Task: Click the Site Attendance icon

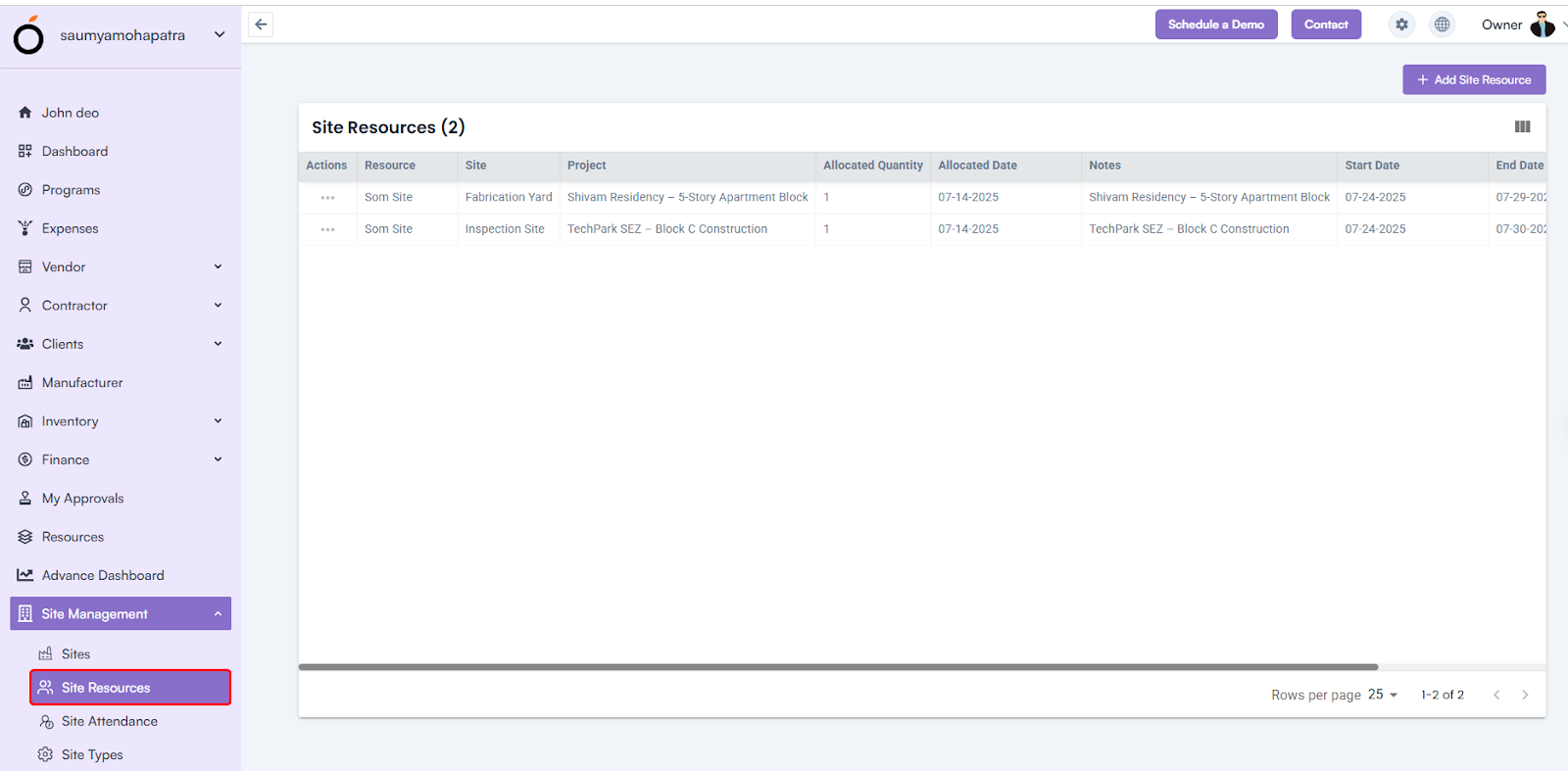Action: (x=46, y=722)
